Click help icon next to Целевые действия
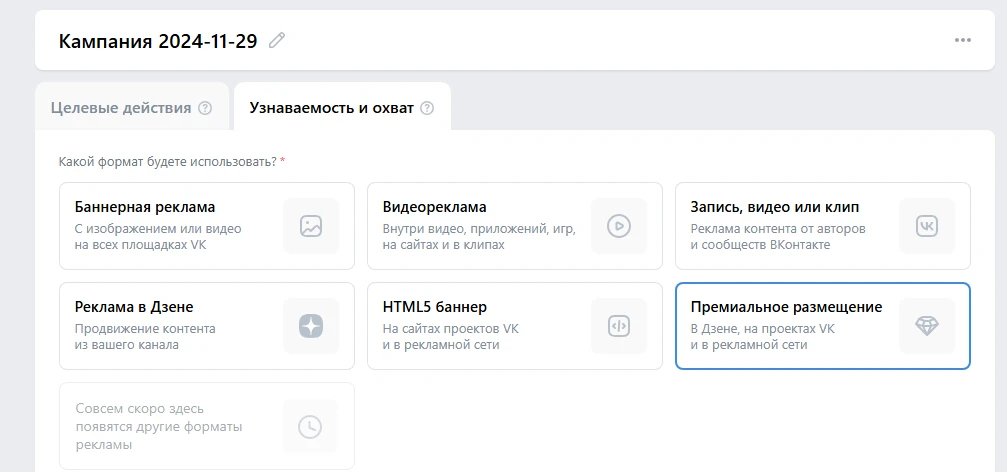 [x=205, y=108]
